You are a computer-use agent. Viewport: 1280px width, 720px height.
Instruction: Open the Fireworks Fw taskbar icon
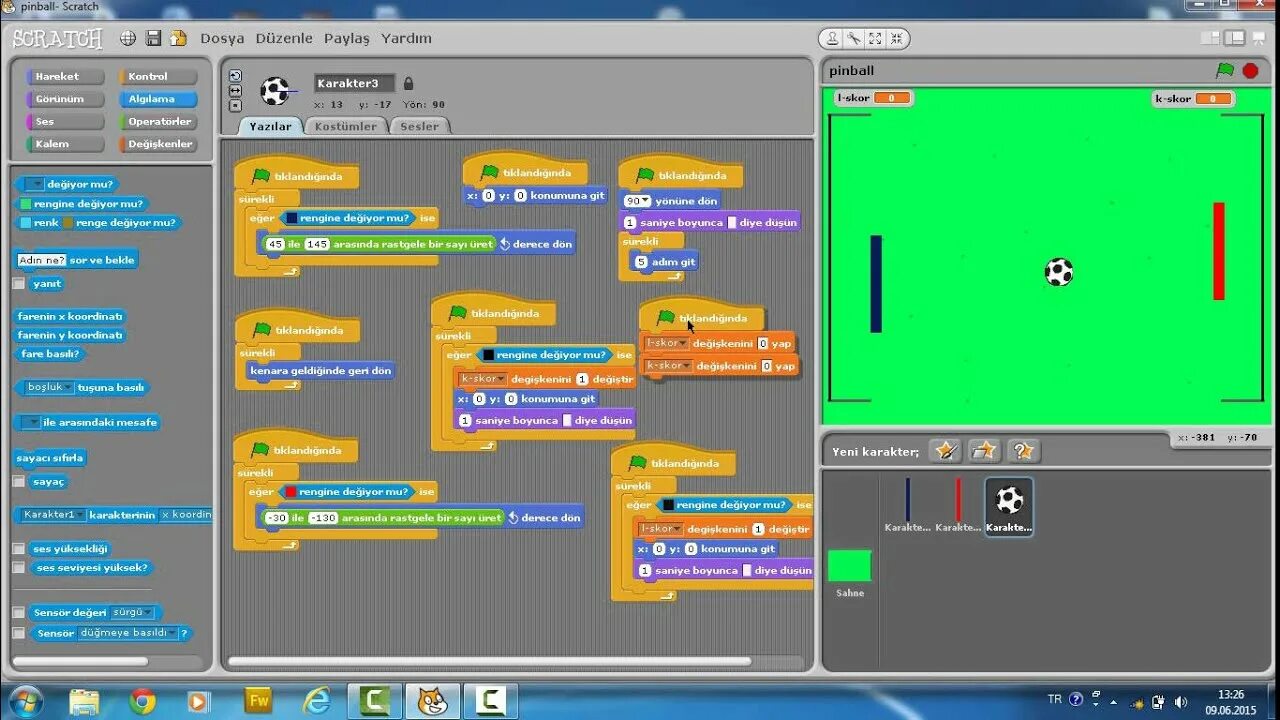coord(258,701)
